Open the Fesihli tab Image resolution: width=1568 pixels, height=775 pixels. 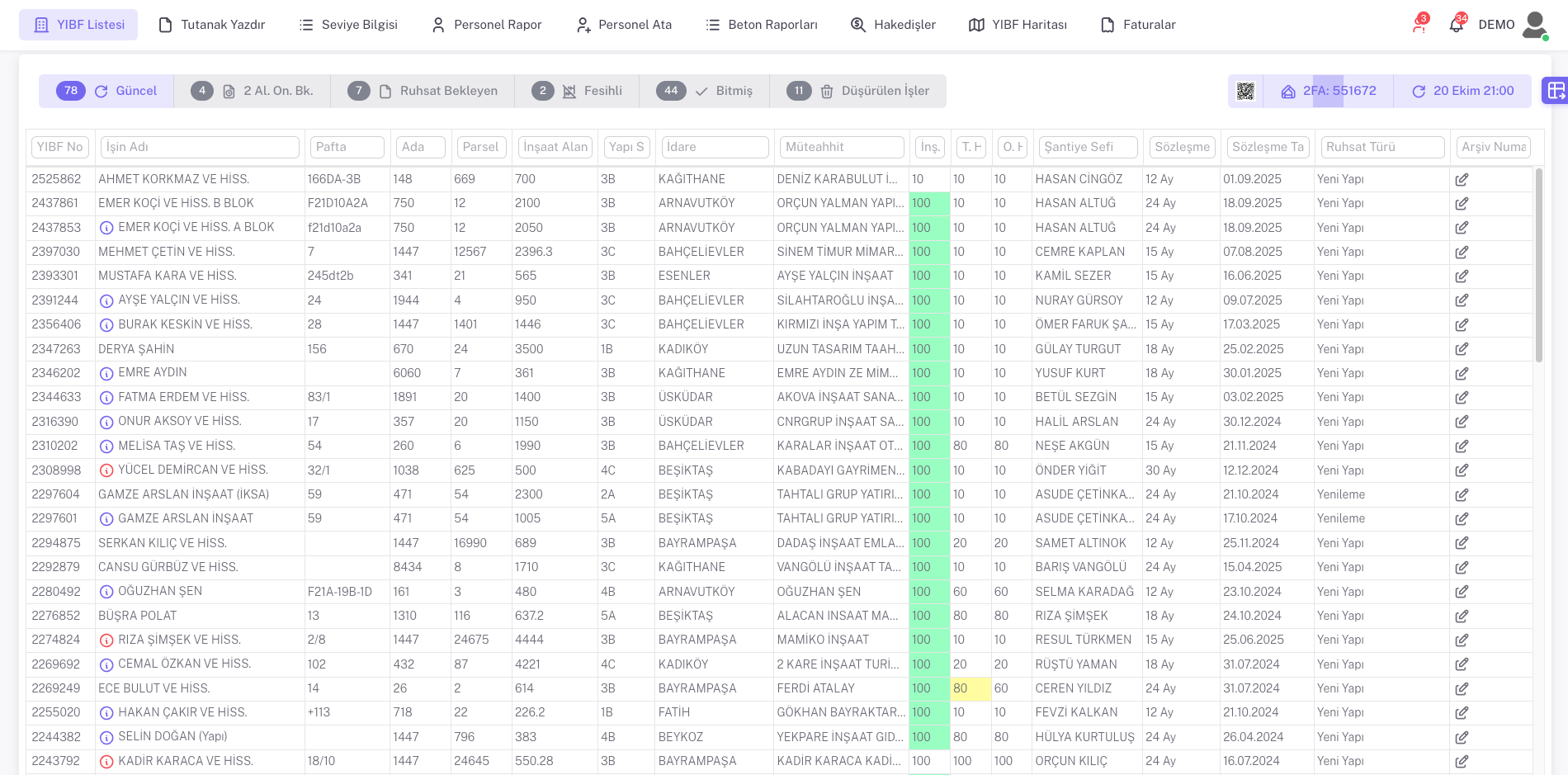[x=576, y=91]
